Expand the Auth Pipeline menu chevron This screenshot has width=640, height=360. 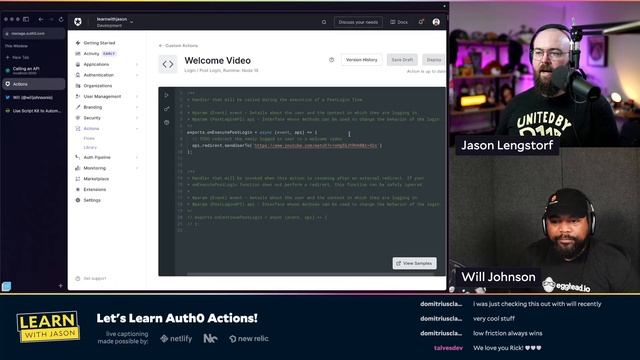point(137,157)
